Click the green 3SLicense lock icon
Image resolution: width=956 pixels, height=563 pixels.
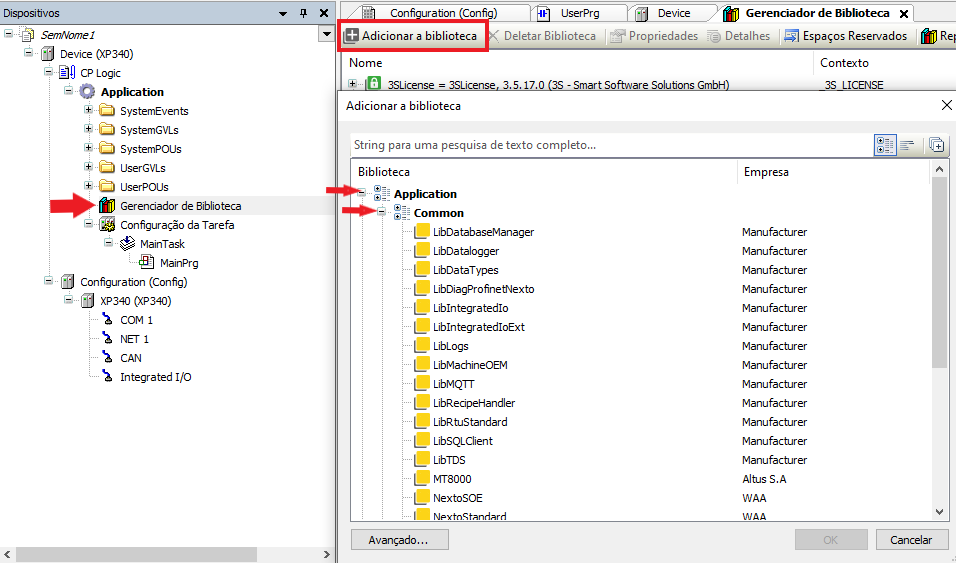[x=374, y=85]
